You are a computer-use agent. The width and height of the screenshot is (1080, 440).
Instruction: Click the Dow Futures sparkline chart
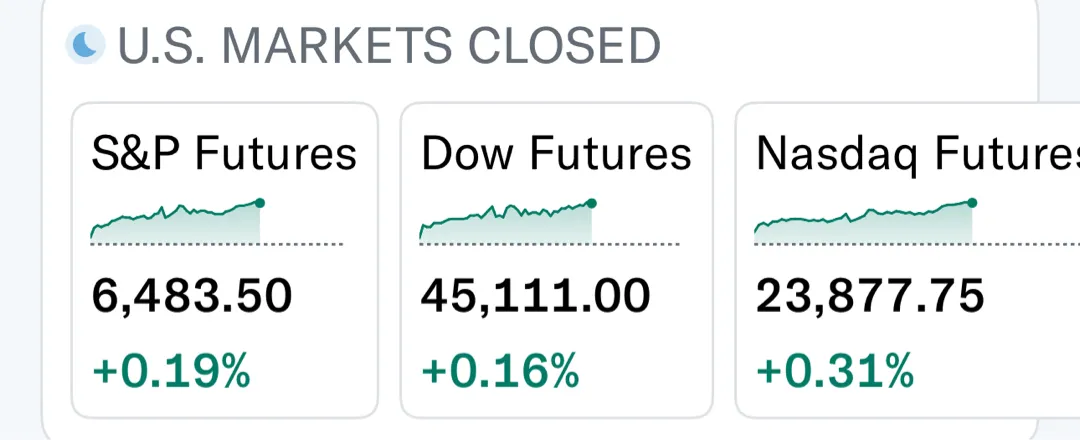[x=506, y=224]
